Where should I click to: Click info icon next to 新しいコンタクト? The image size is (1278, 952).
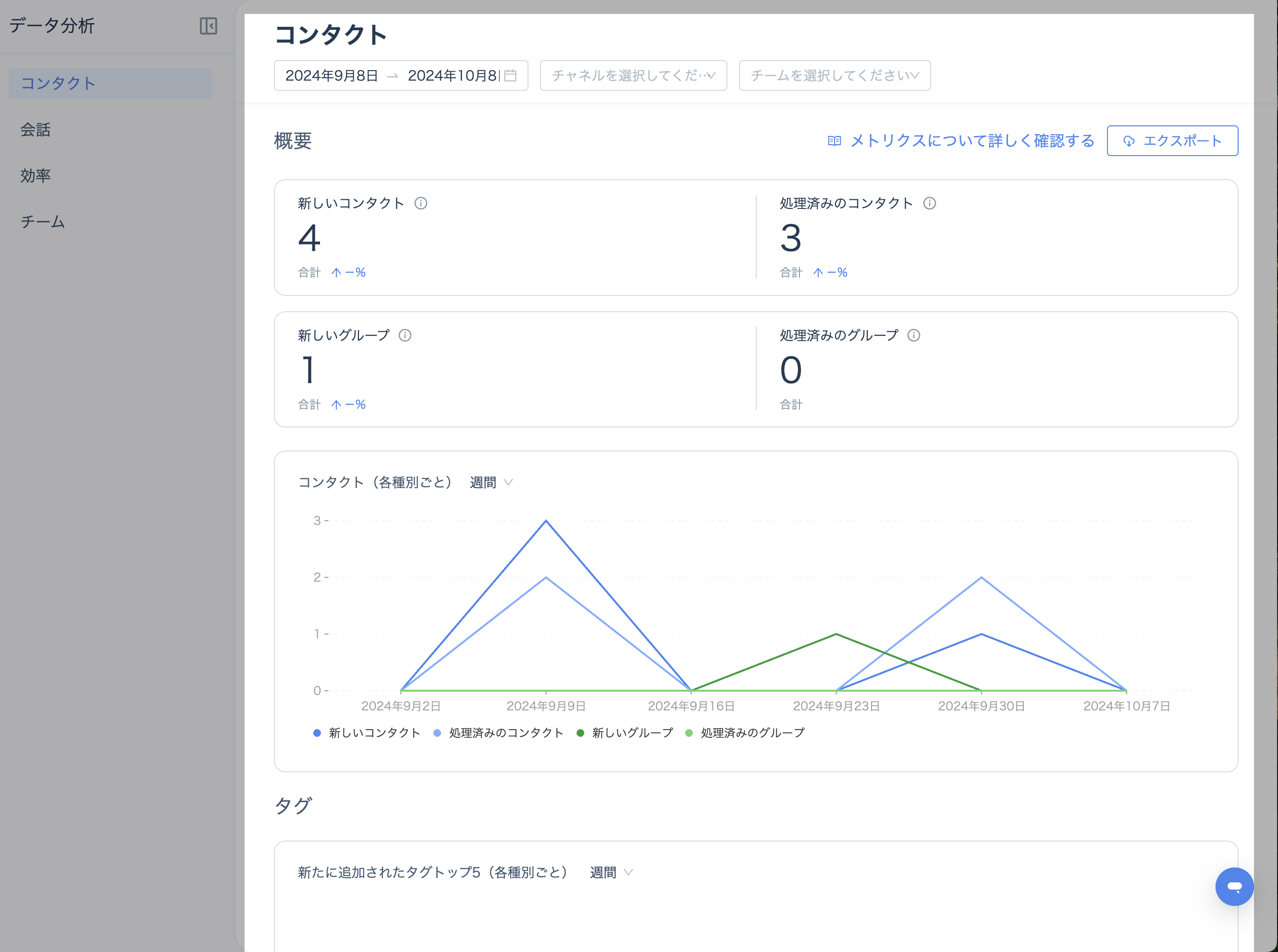pos(421,204)
